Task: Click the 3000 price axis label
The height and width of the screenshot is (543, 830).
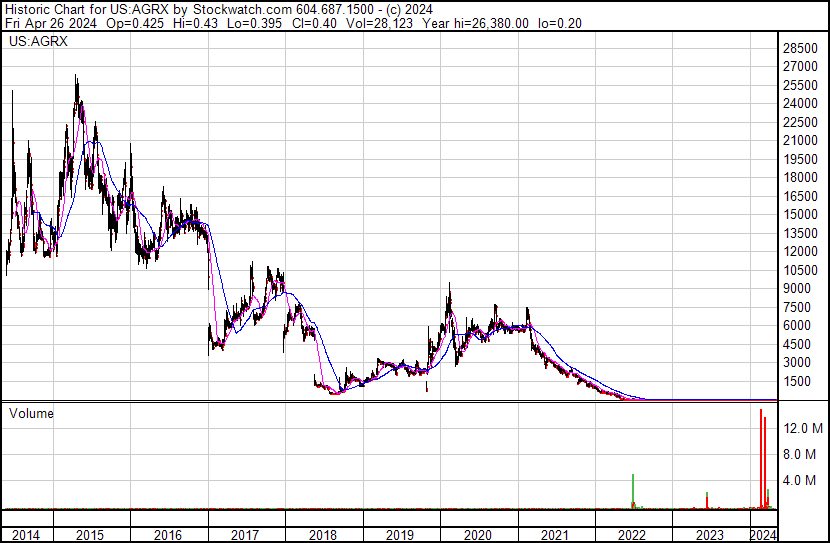Action: [797, 363]
